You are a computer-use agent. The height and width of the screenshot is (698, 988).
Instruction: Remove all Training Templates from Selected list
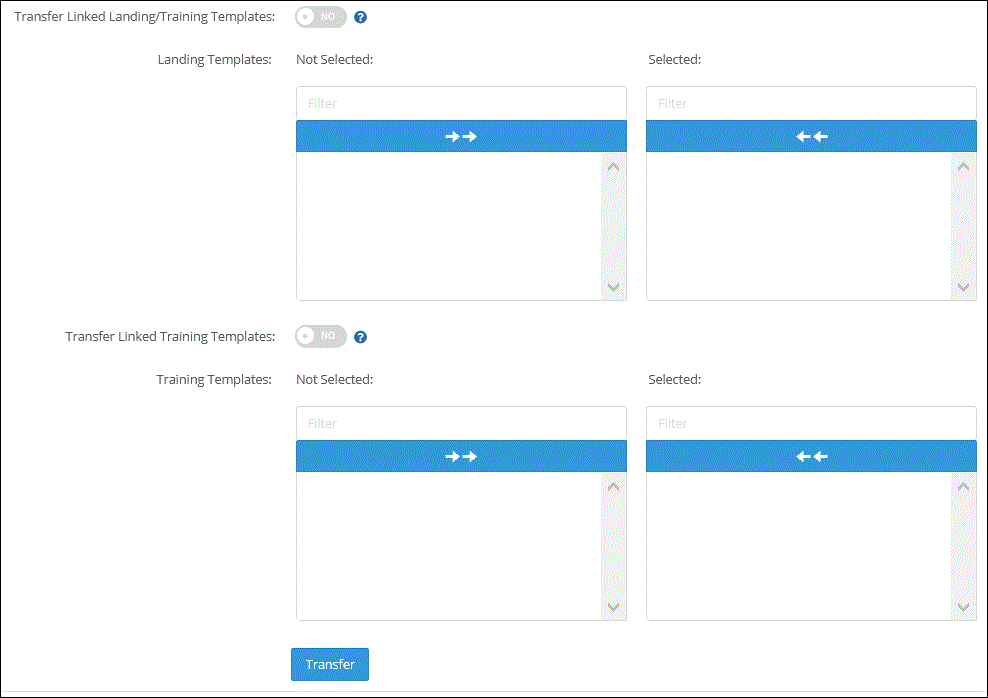tap(811, 456)
